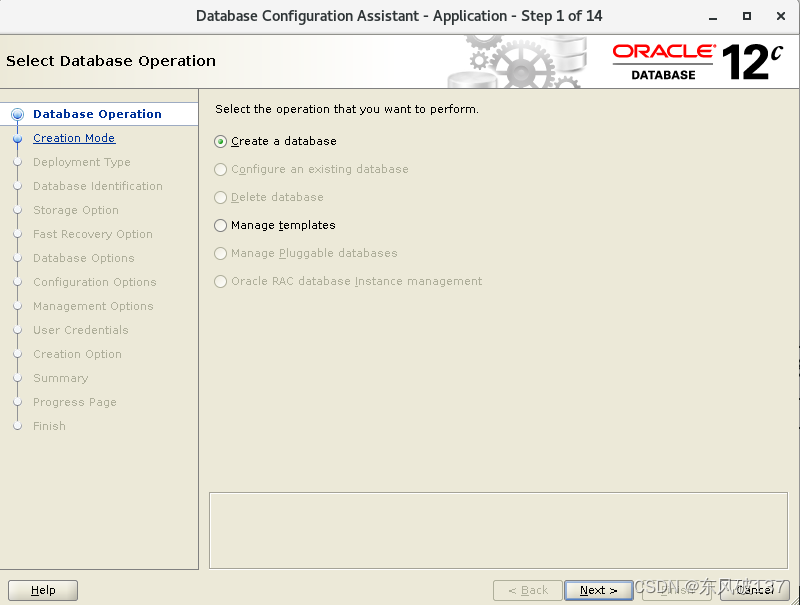Click the Finish step bullet icon
Screen dimensions: 800x605
tap(18, 426)
